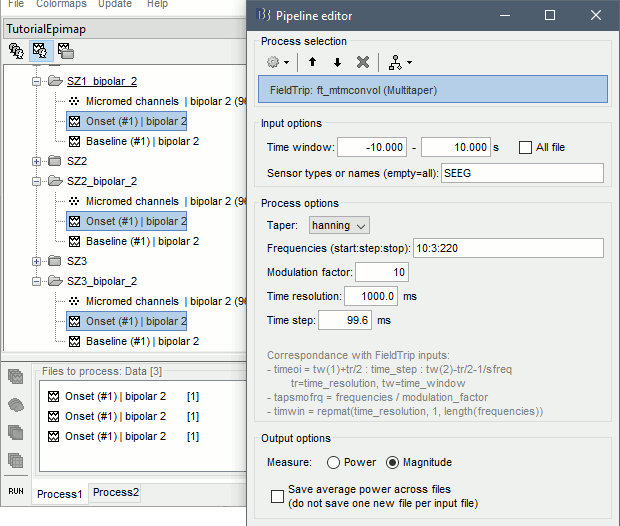Move selected process down with arrow icon
Screen dimensions: 620x526
[337, 62]
